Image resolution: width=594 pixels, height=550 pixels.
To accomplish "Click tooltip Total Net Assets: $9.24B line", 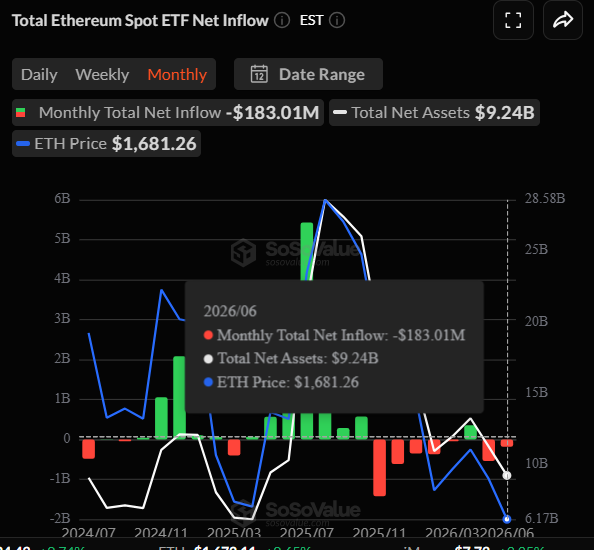I will coord(291,358).
